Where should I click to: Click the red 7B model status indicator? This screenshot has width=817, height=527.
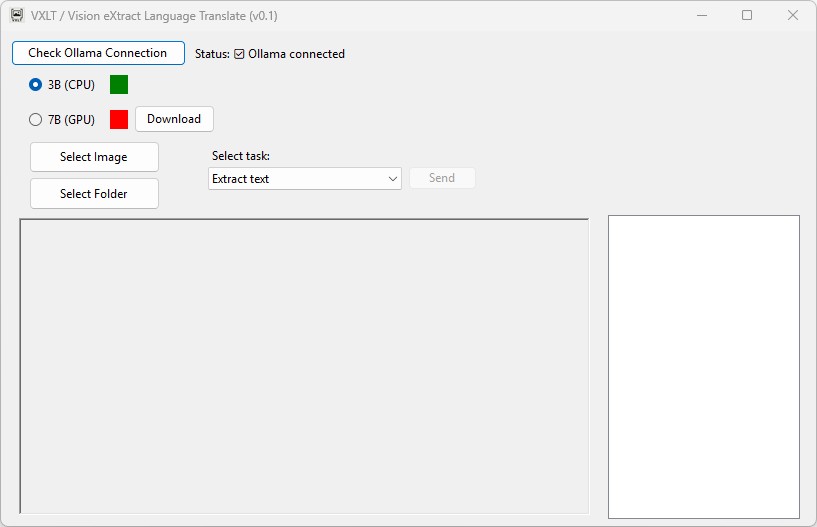tap(119, 119)
